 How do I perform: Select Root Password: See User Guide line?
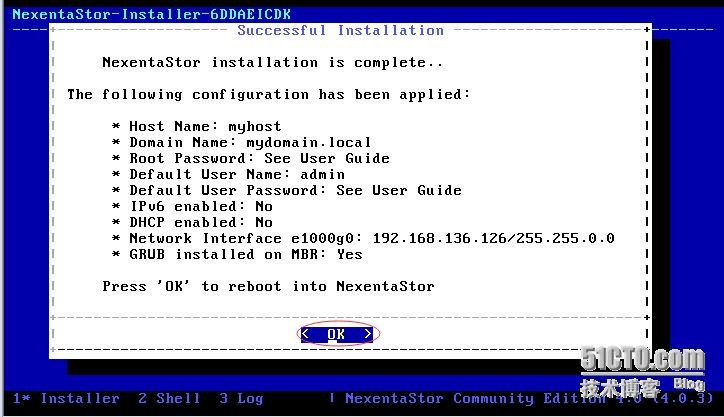click(x=251, y=158)
